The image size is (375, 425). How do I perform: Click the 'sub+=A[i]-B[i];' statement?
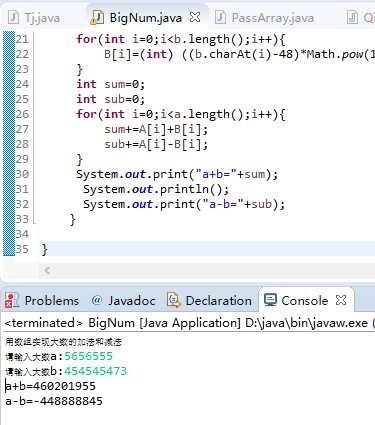pos(156,144)
